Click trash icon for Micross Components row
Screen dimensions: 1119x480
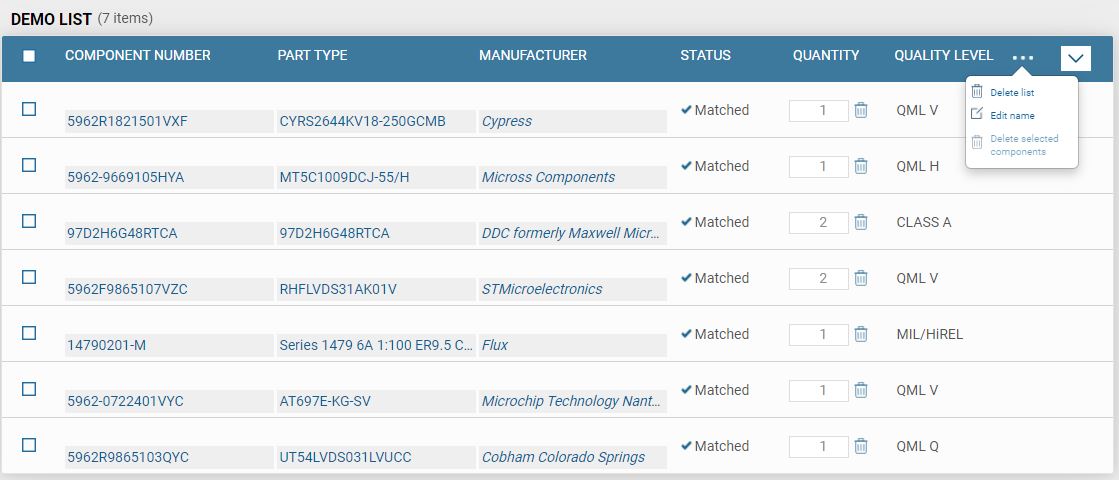click(x=860, y=166)
